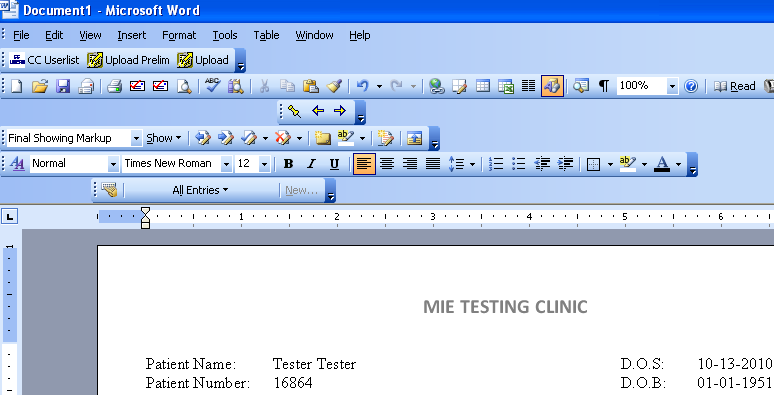This screenshot has height=399, width=774.
Task: Open the Final Showing Markup dropdown
Action: point(136,138)
